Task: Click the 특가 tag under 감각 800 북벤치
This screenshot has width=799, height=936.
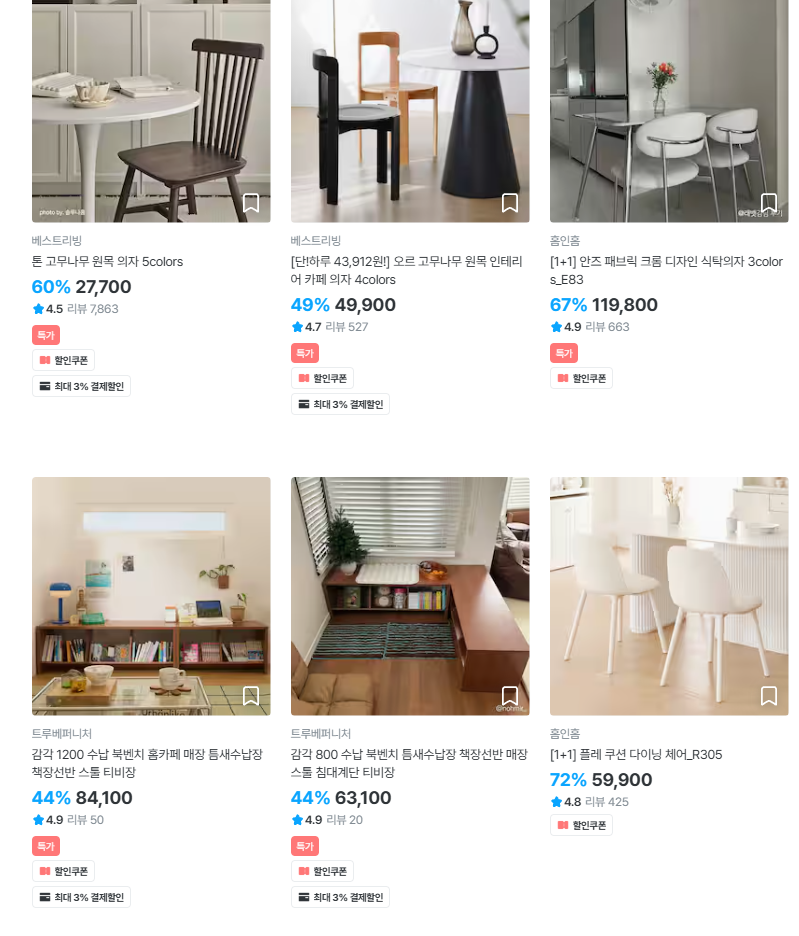Action: click(305, 846)
